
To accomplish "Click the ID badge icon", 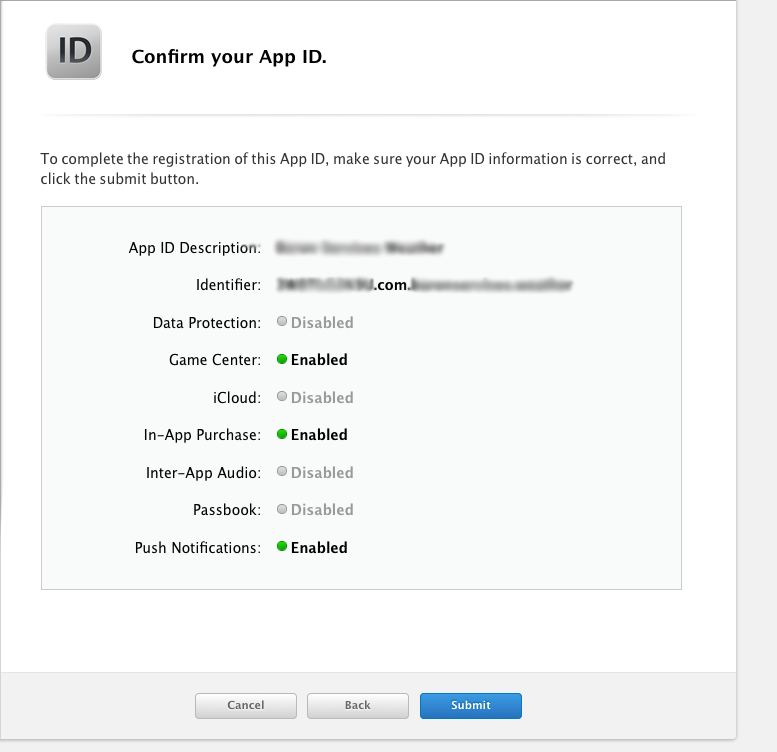I will 74,53.
